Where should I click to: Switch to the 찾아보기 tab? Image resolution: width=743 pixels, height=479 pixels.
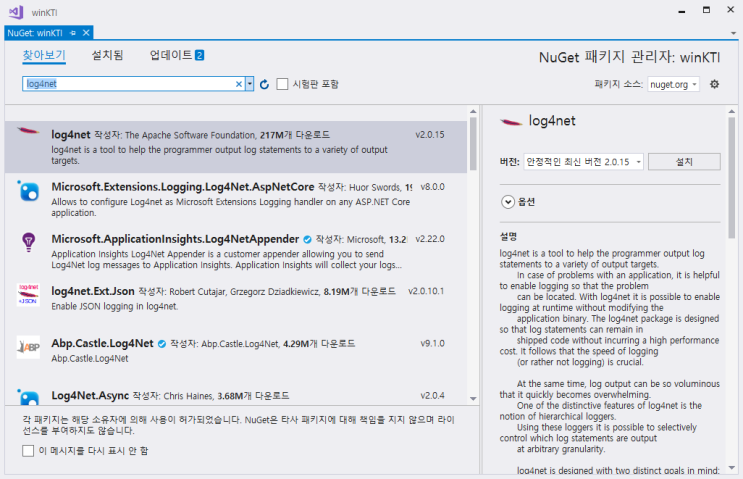(44, 55)
